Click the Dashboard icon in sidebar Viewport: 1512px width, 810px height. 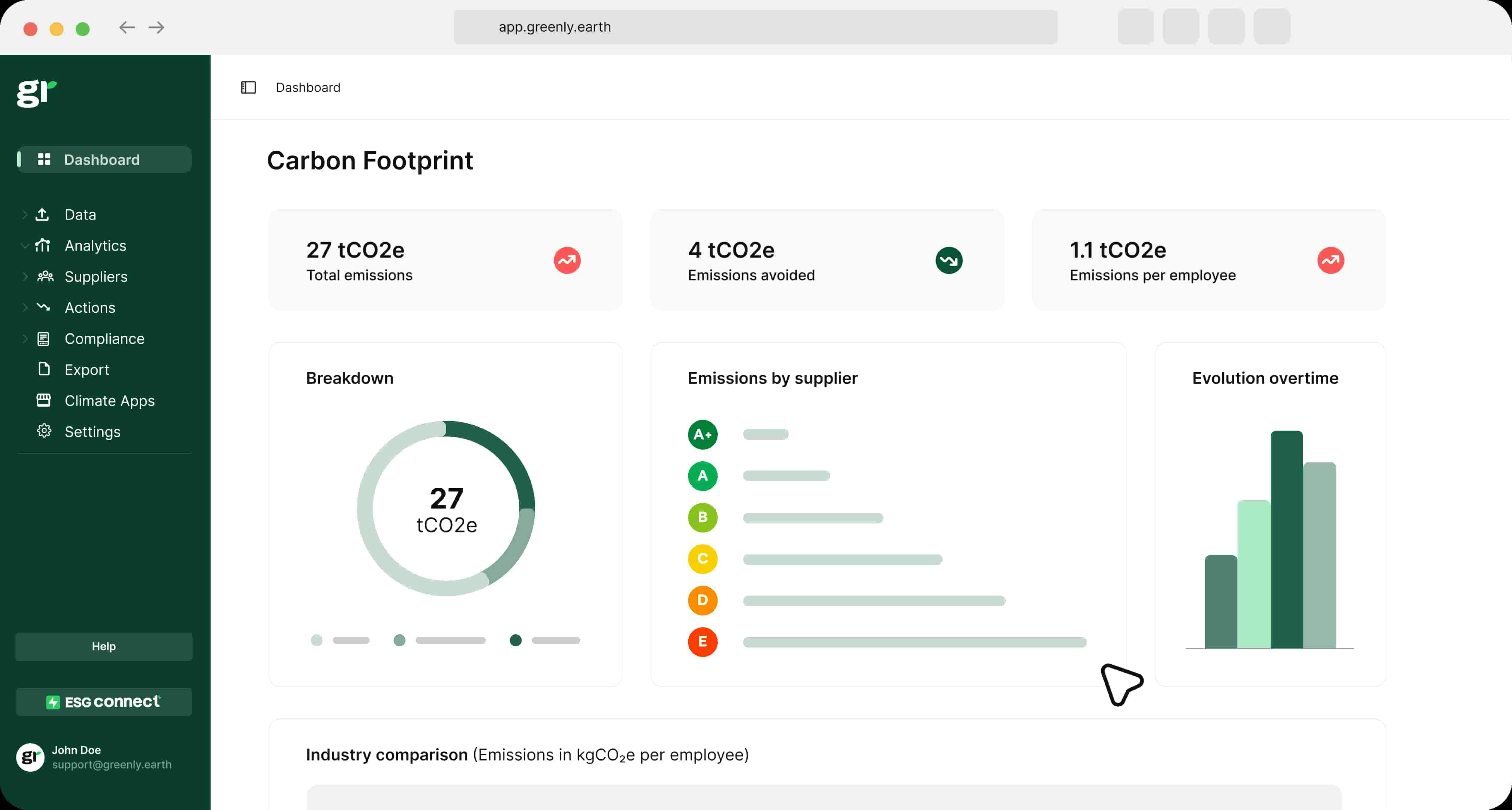(44, 159)
